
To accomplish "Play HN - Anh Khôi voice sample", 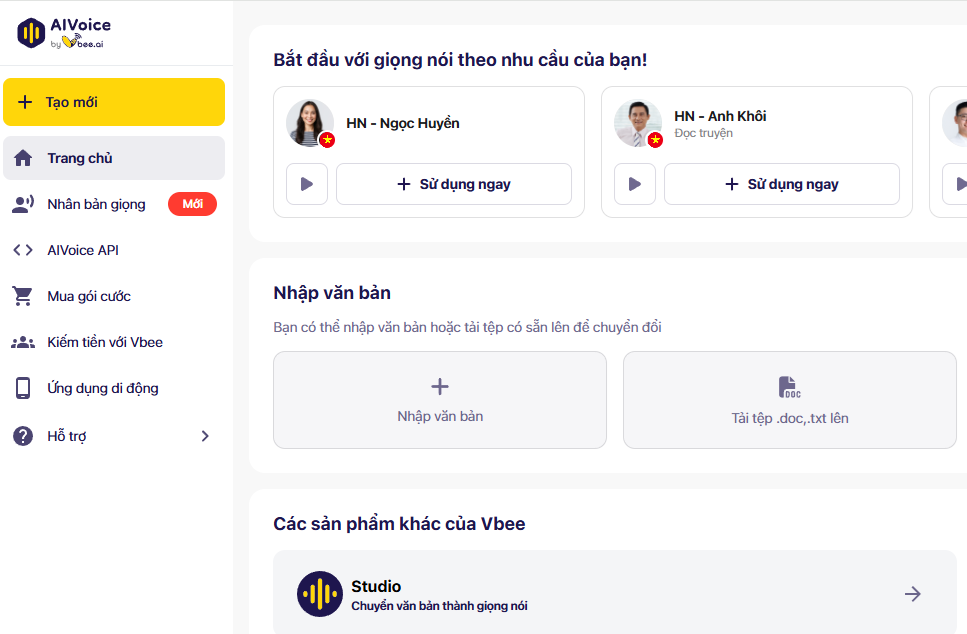I will coord(635,184).
